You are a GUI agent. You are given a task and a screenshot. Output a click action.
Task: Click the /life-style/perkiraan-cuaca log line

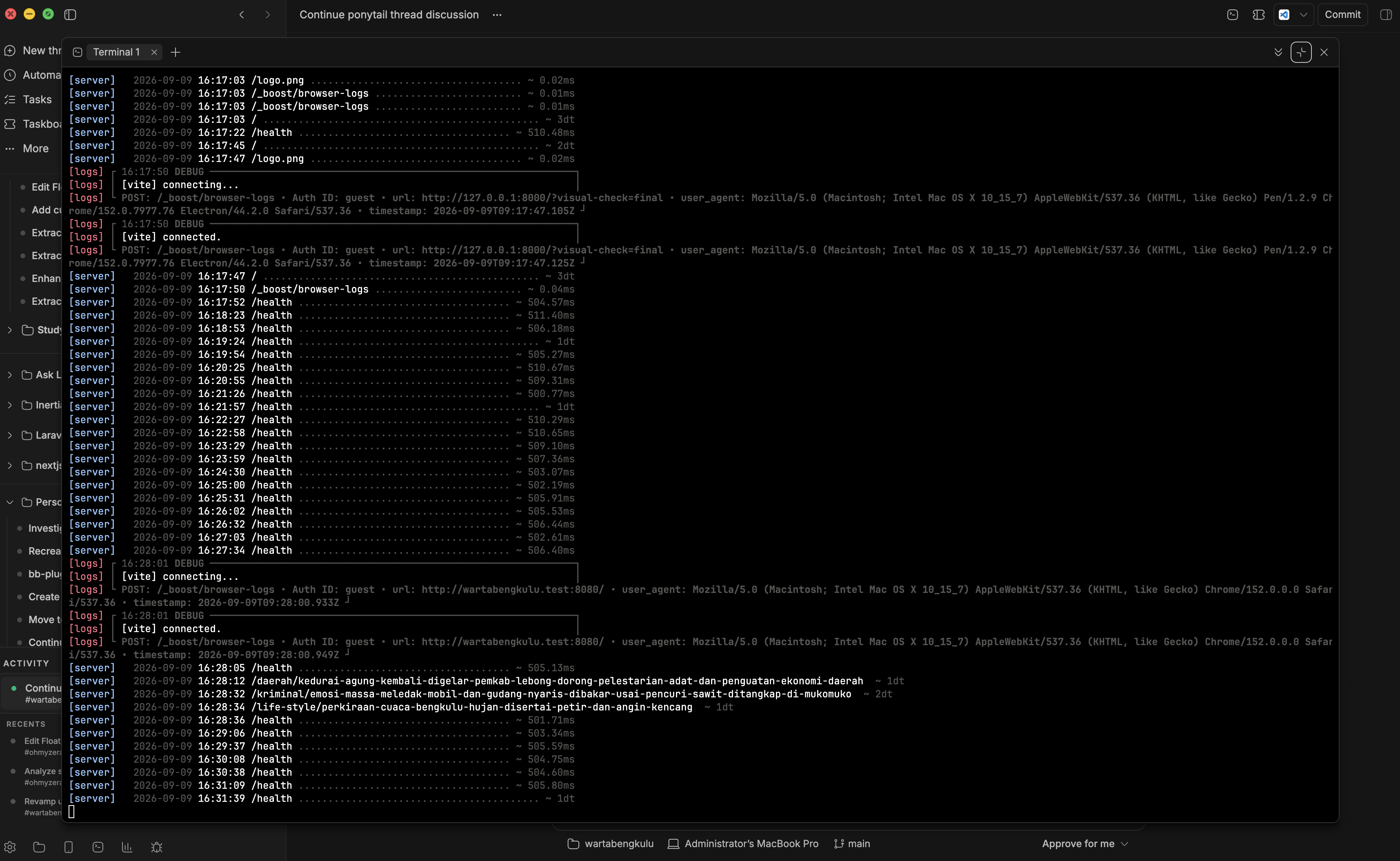401,707
